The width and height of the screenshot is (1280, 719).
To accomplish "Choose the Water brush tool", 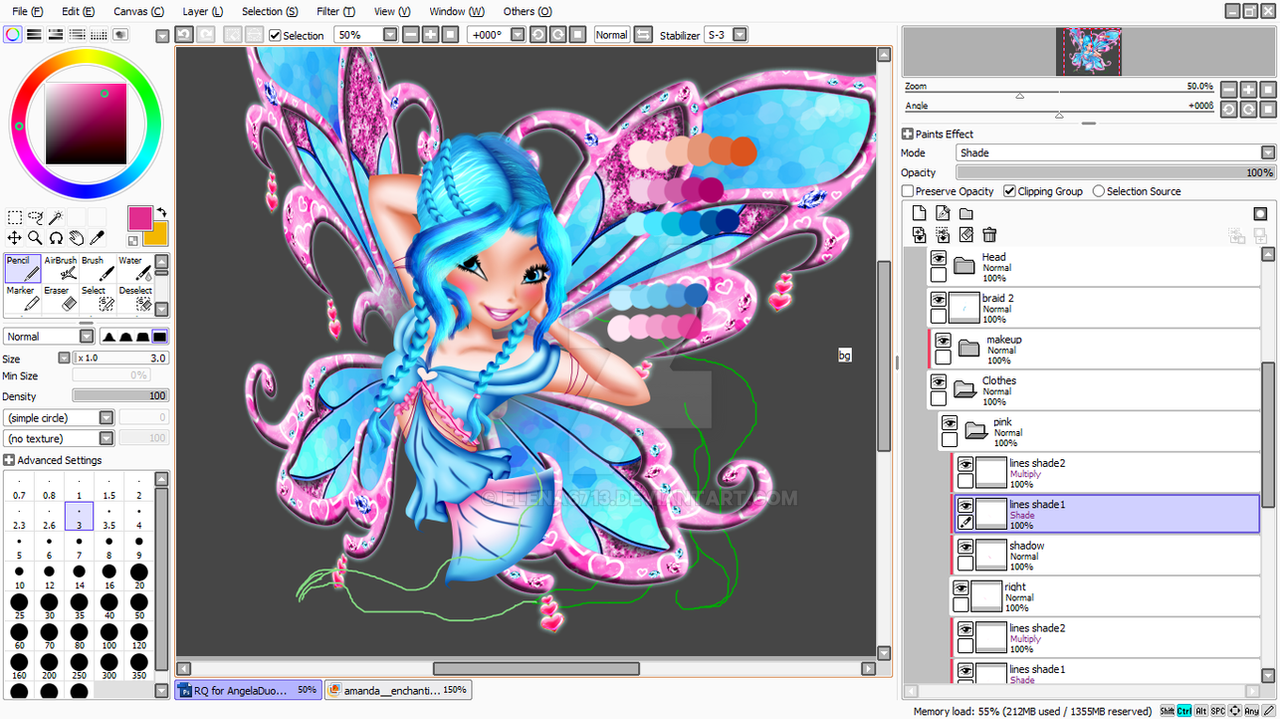I will coord(135,268).
